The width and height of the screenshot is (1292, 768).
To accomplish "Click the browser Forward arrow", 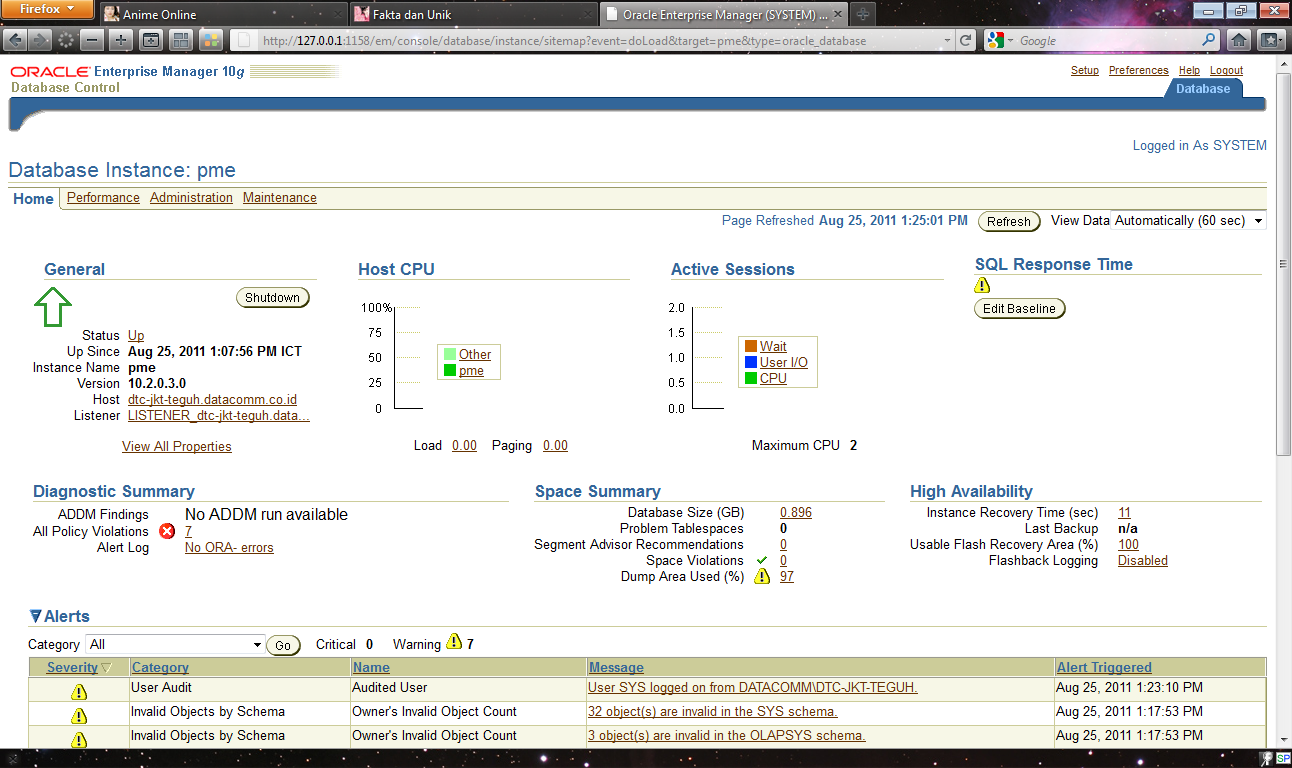I will click(39, 41).
